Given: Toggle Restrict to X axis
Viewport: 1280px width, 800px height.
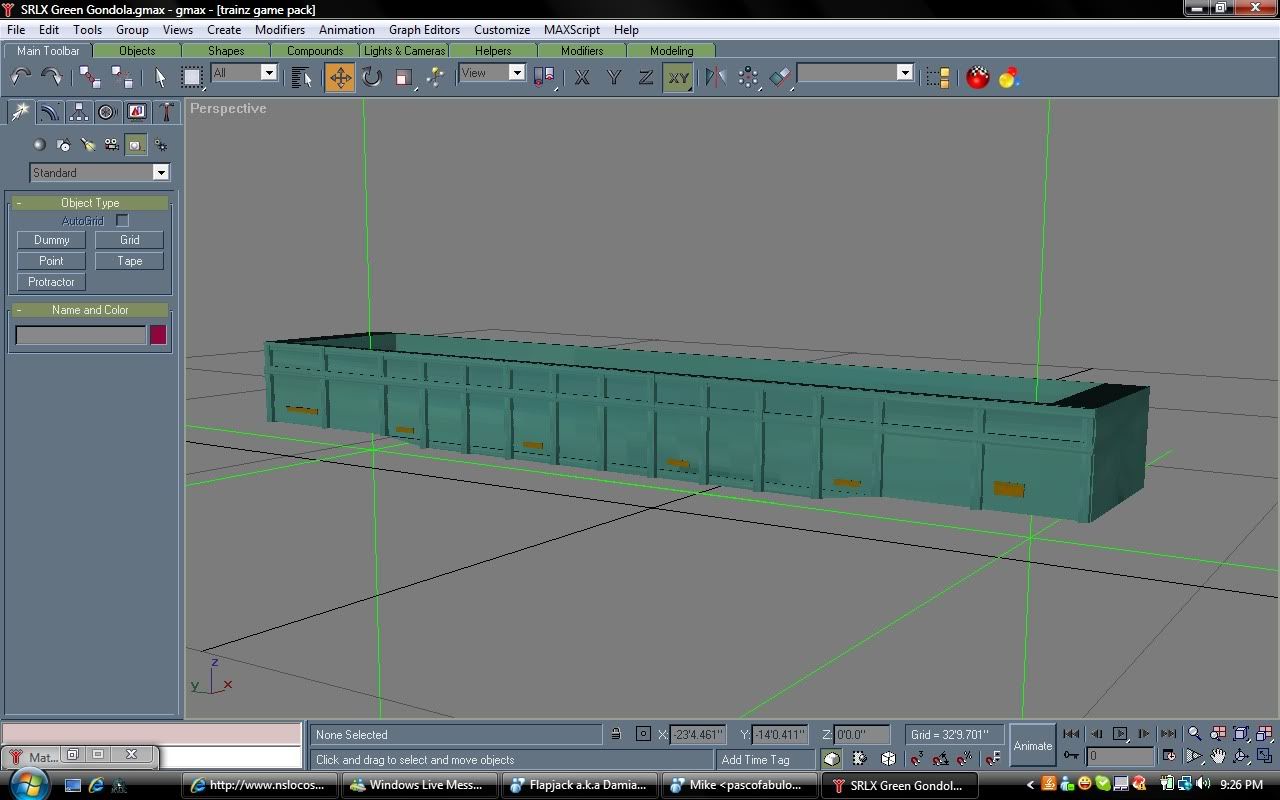Looking at the screenshot, I should (582, 77).
